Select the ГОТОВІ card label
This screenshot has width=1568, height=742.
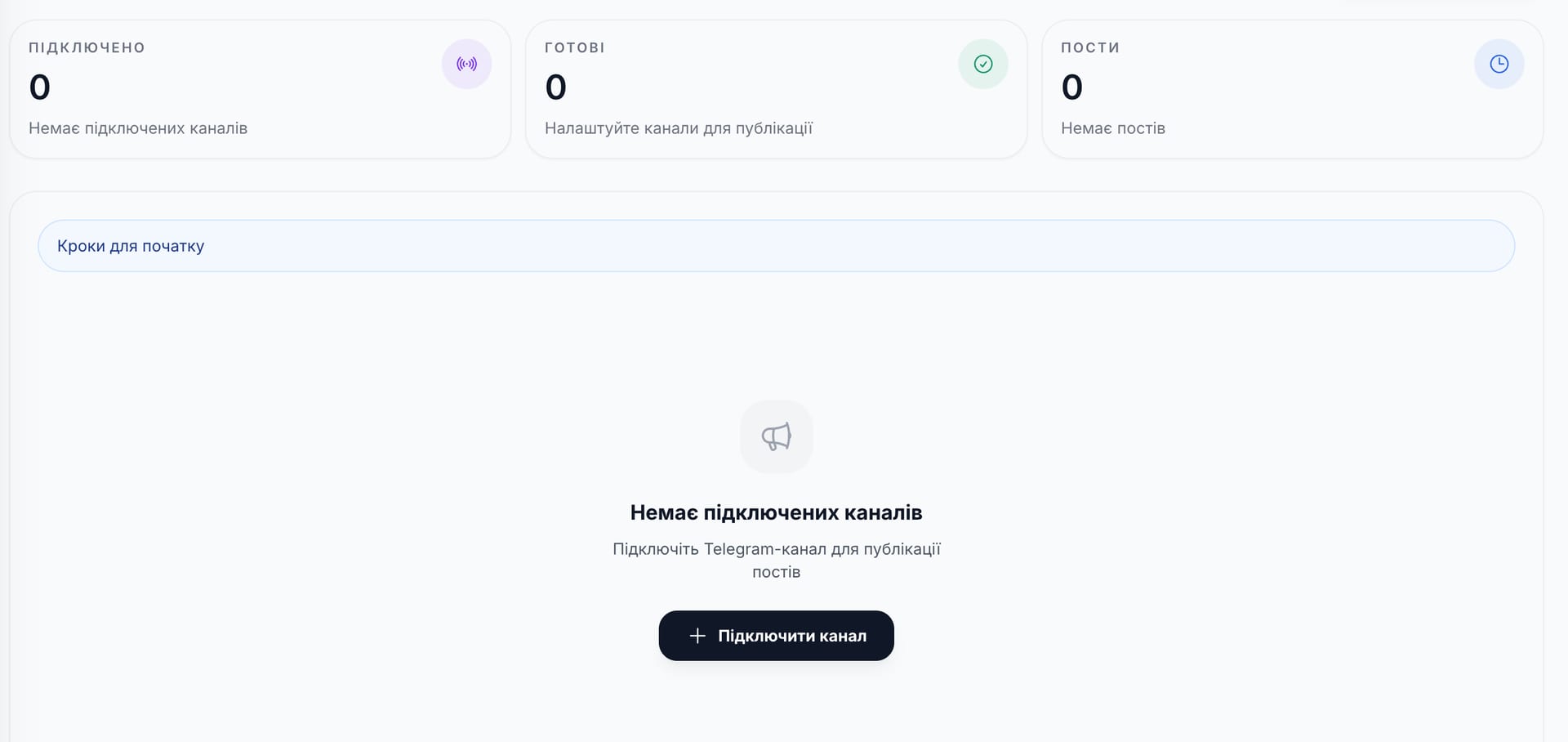point(575,47)
